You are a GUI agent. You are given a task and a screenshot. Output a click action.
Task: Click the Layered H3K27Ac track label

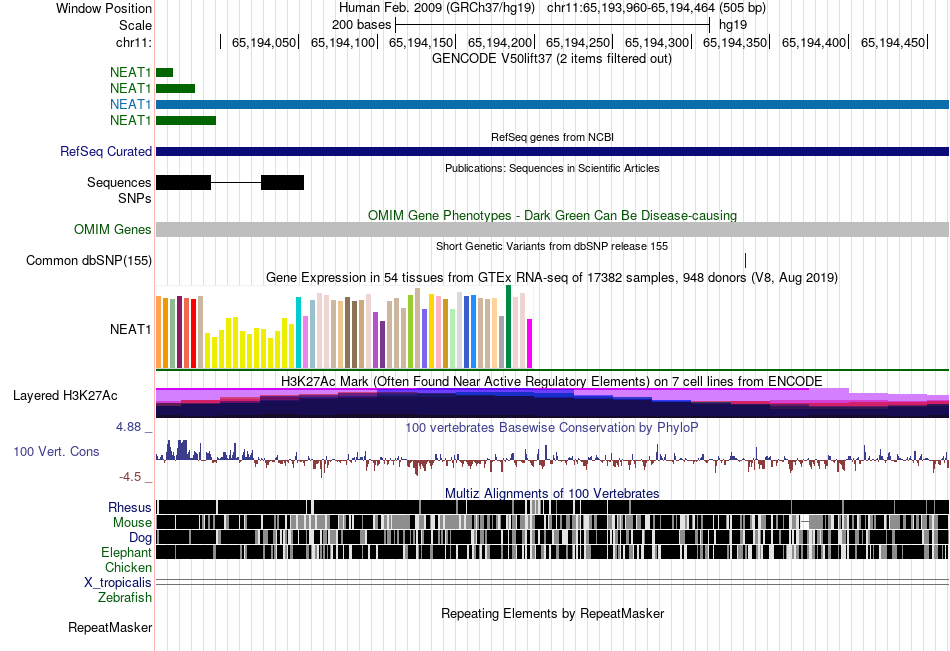tap(65, 396)
